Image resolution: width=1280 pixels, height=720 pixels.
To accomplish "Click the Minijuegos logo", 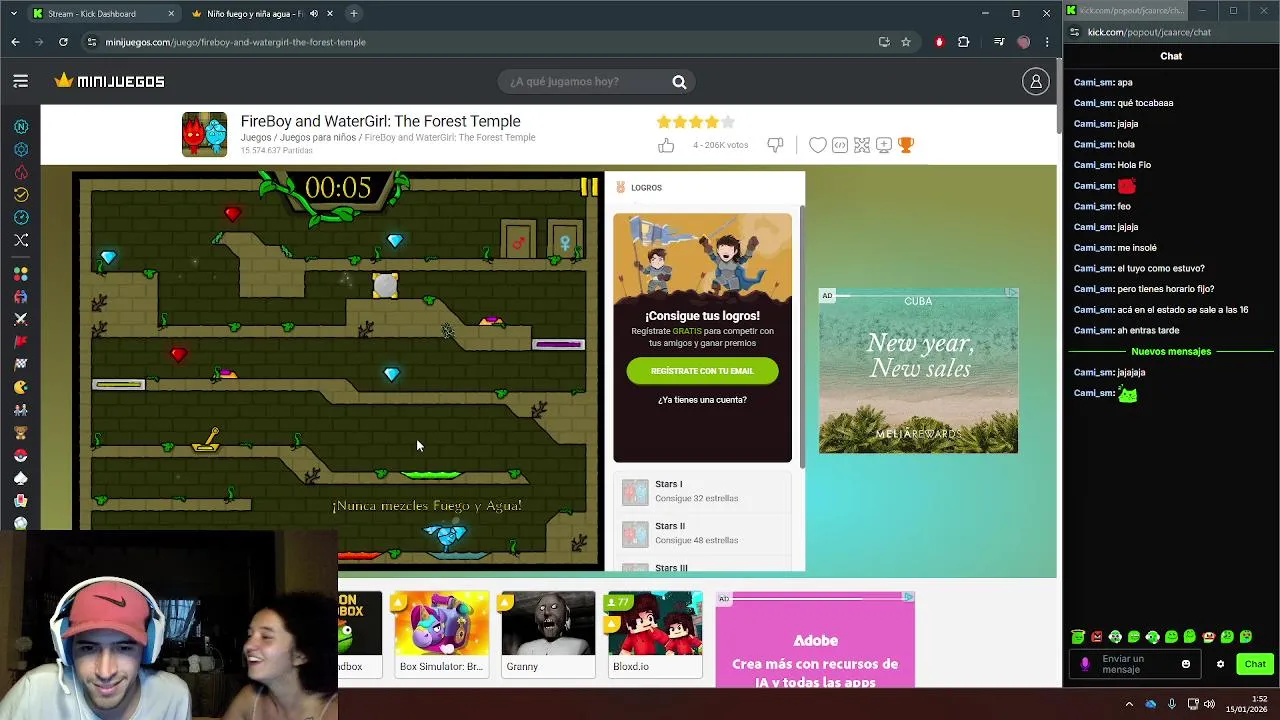I will pos(110,81).
